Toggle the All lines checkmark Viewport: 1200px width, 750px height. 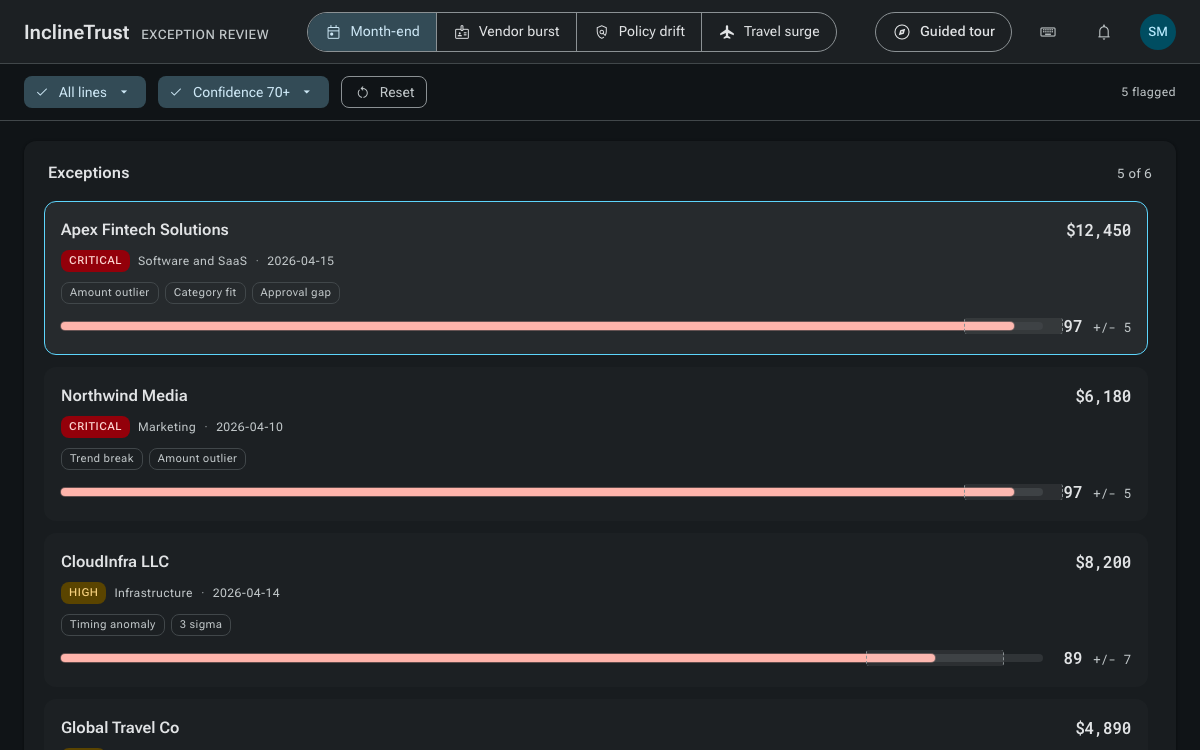[42, 92]
